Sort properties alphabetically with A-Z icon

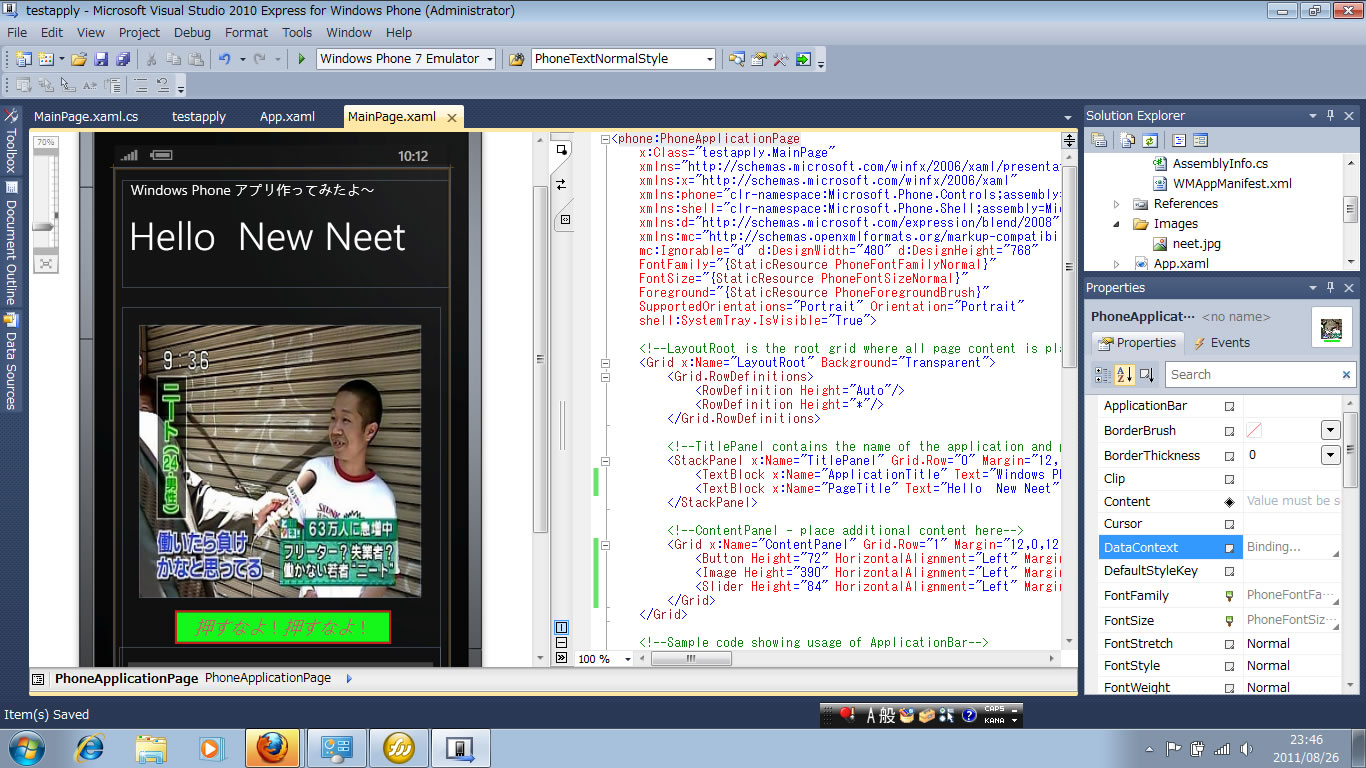coord(1124,374)
